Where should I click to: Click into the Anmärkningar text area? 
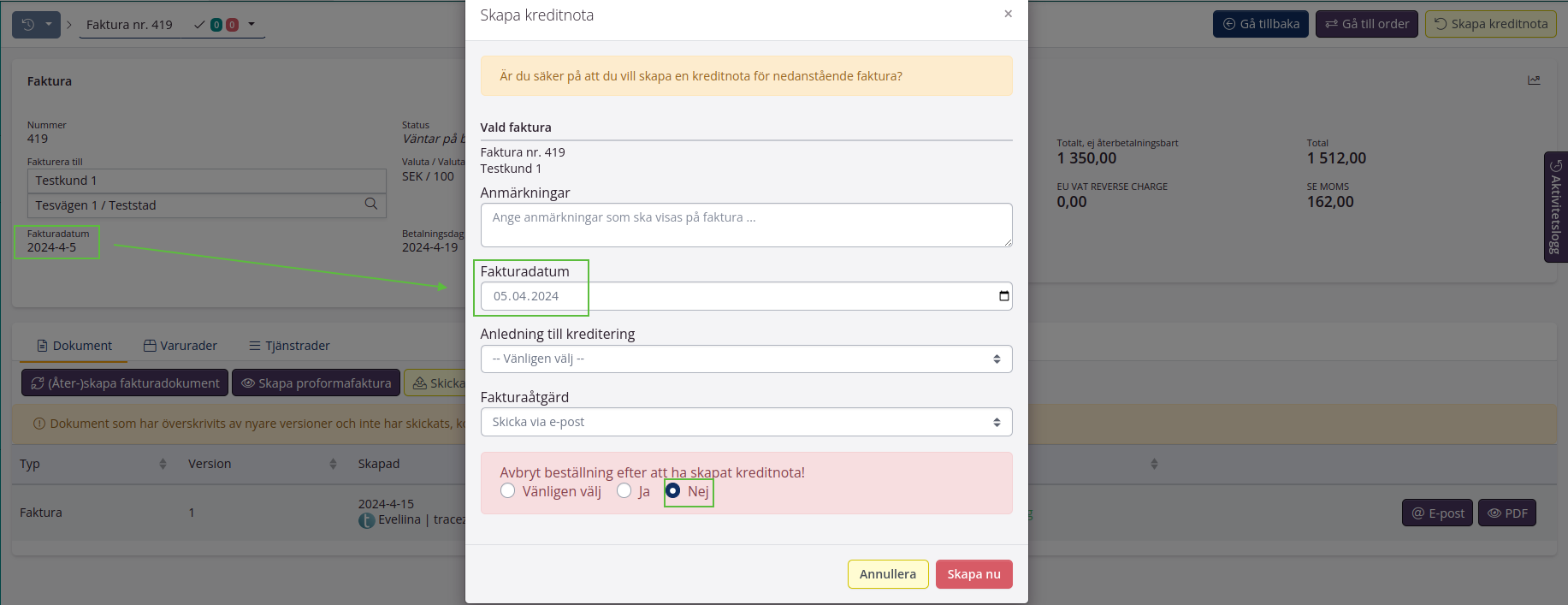tap(746, 225)
